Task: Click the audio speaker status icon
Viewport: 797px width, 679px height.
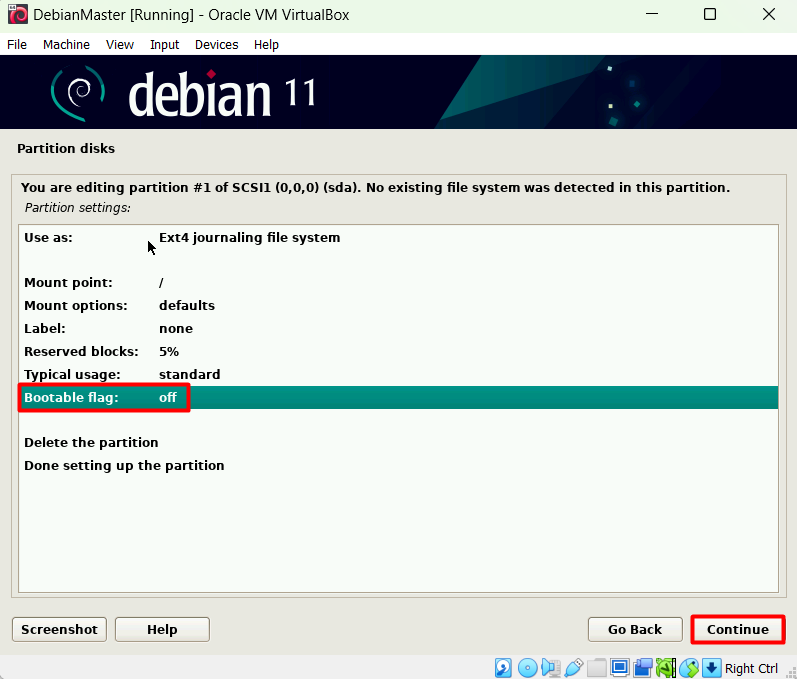Action: pyautogui.click(x=550, y=668)
